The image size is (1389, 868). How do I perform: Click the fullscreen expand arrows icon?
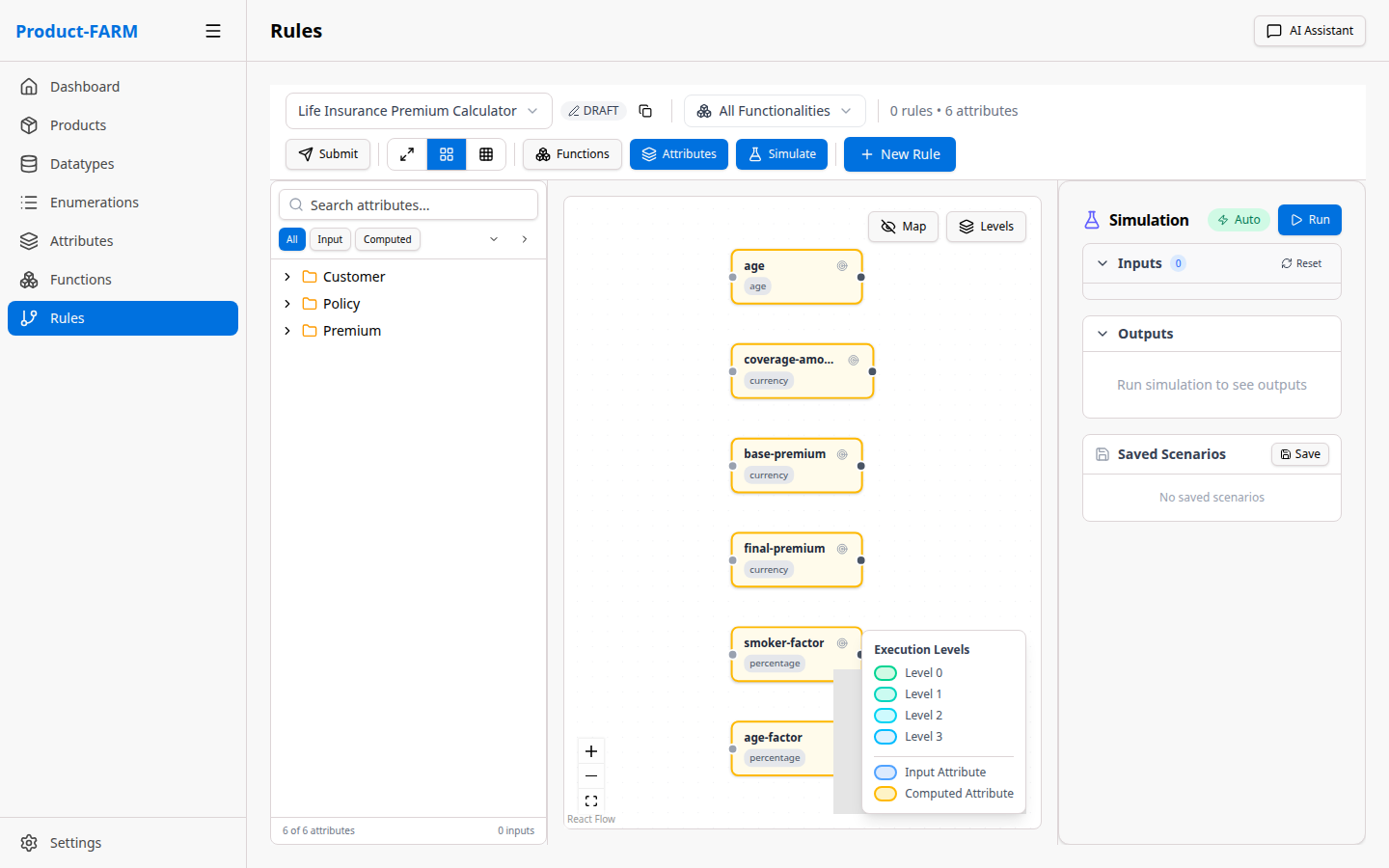point(407,154)
